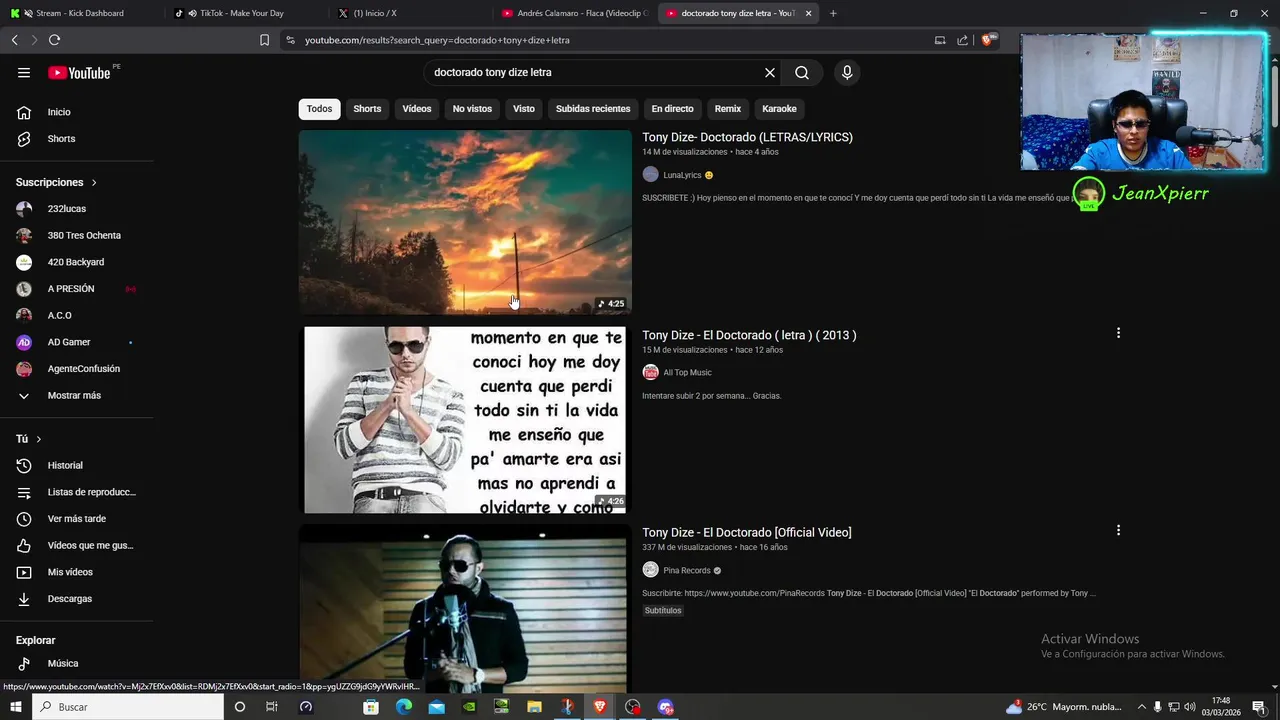This screenshot has width=1280, height=720.
Task: Open the YouTube hamburger guide menu
Action: (x=24, y=72)
